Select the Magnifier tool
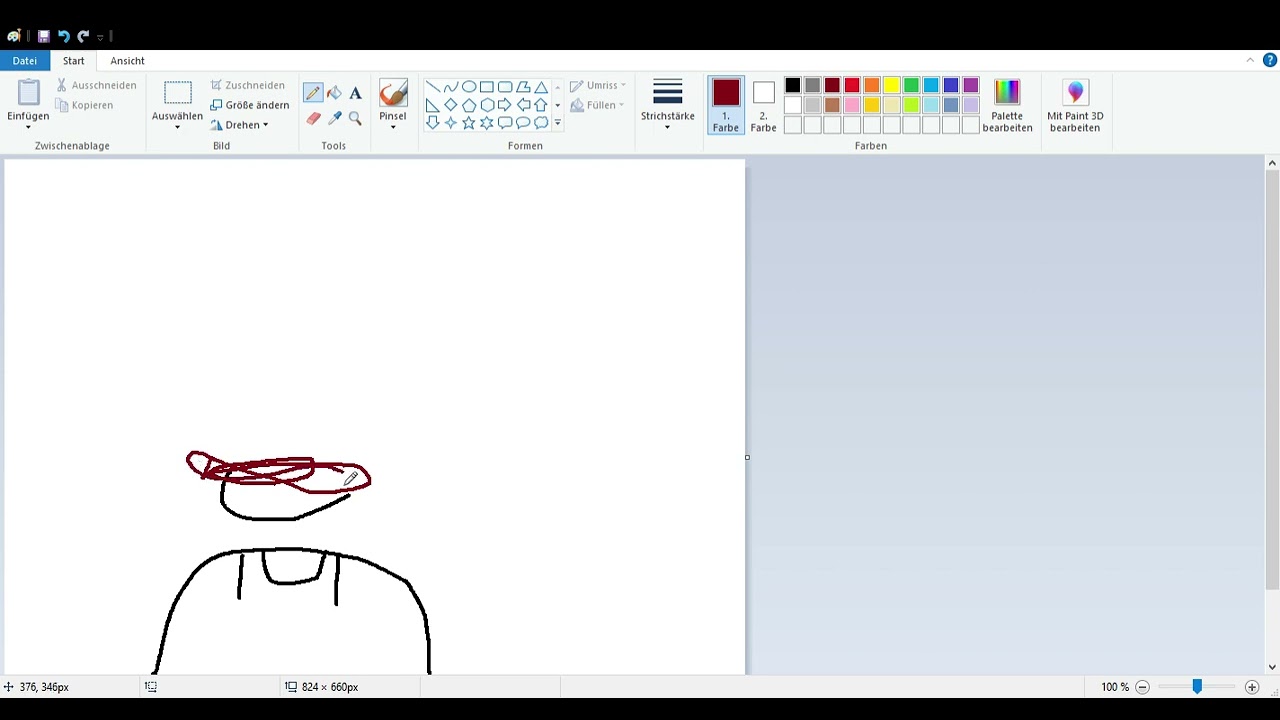Image resolution: width=1280 pixels, height=720 pixels. click(x=355, y=118)
